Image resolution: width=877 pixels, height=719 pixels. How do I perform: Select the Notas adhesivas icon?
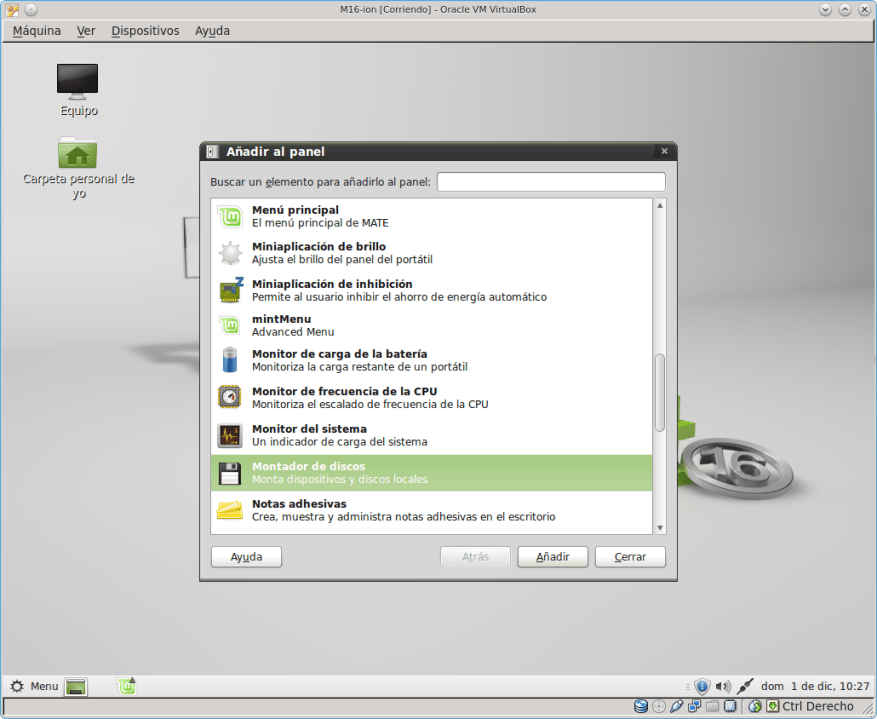230,510
